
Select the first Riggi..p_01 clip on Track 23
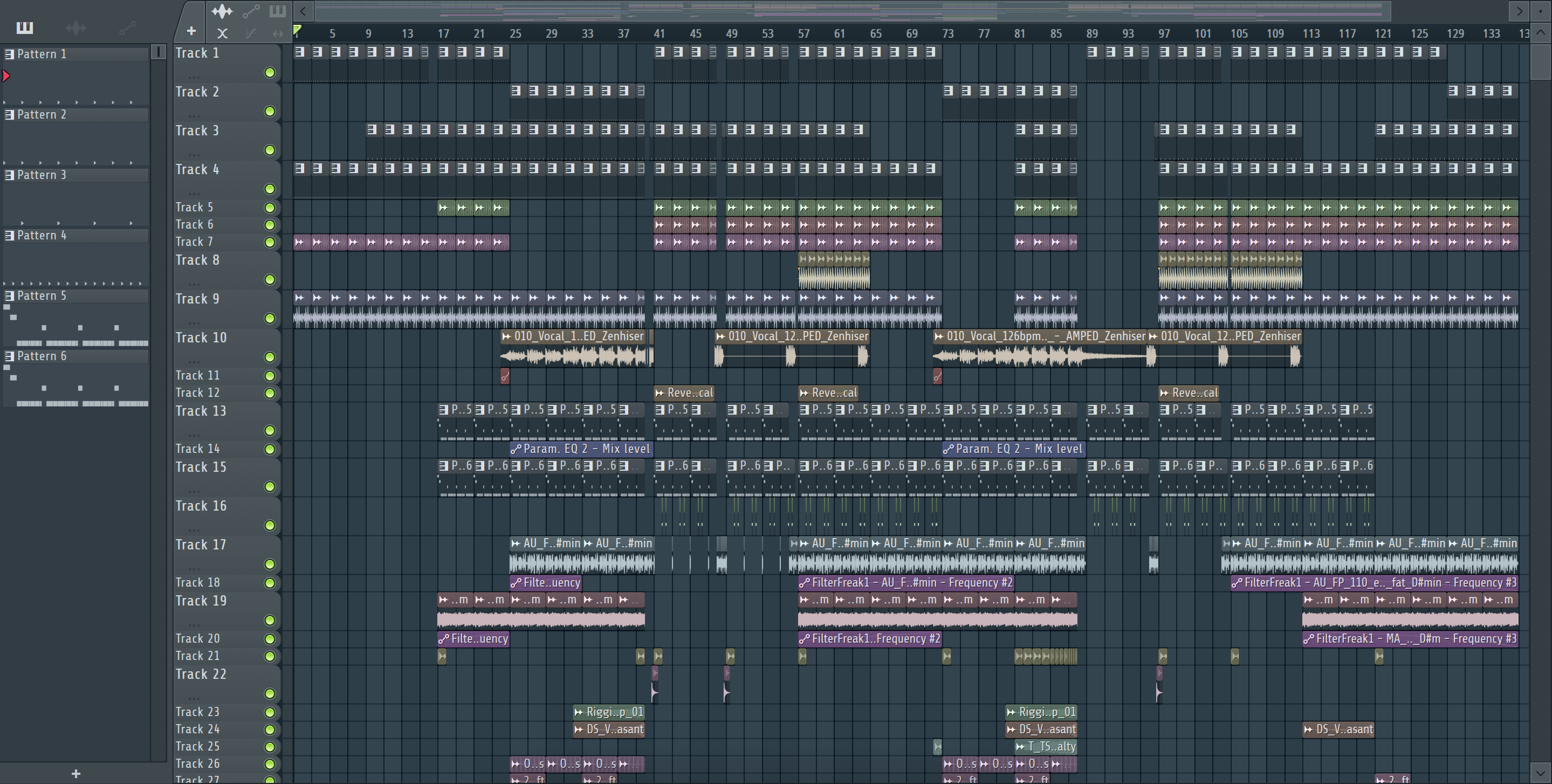coord(608,712)
